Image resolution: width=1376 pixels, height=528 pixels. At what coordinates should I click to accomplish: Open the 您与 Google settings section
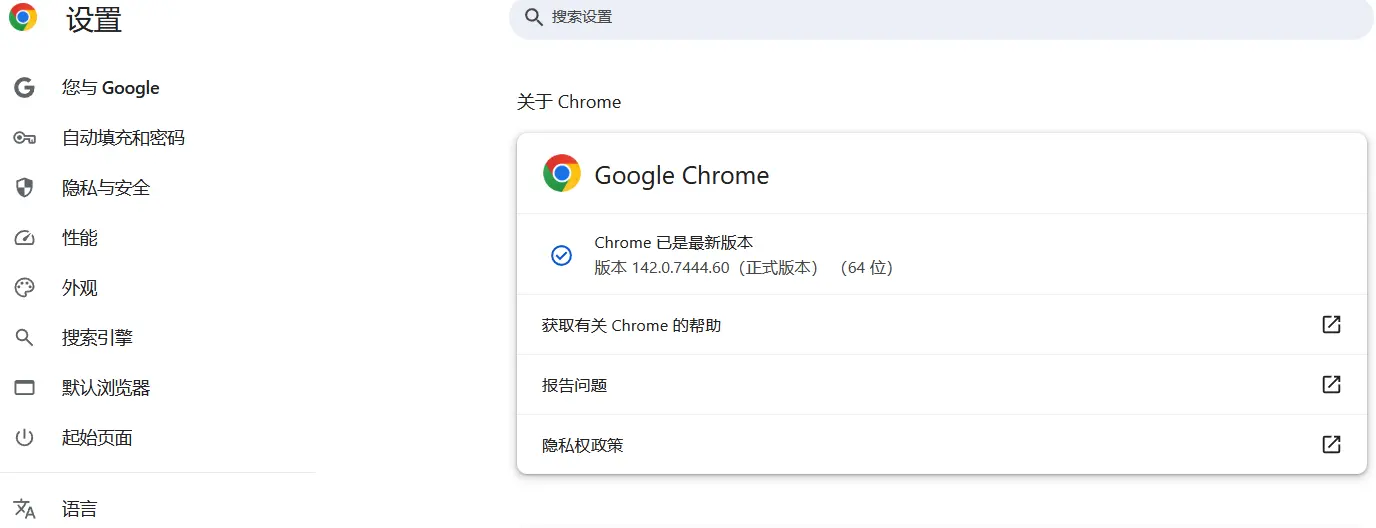pos(110,88)
